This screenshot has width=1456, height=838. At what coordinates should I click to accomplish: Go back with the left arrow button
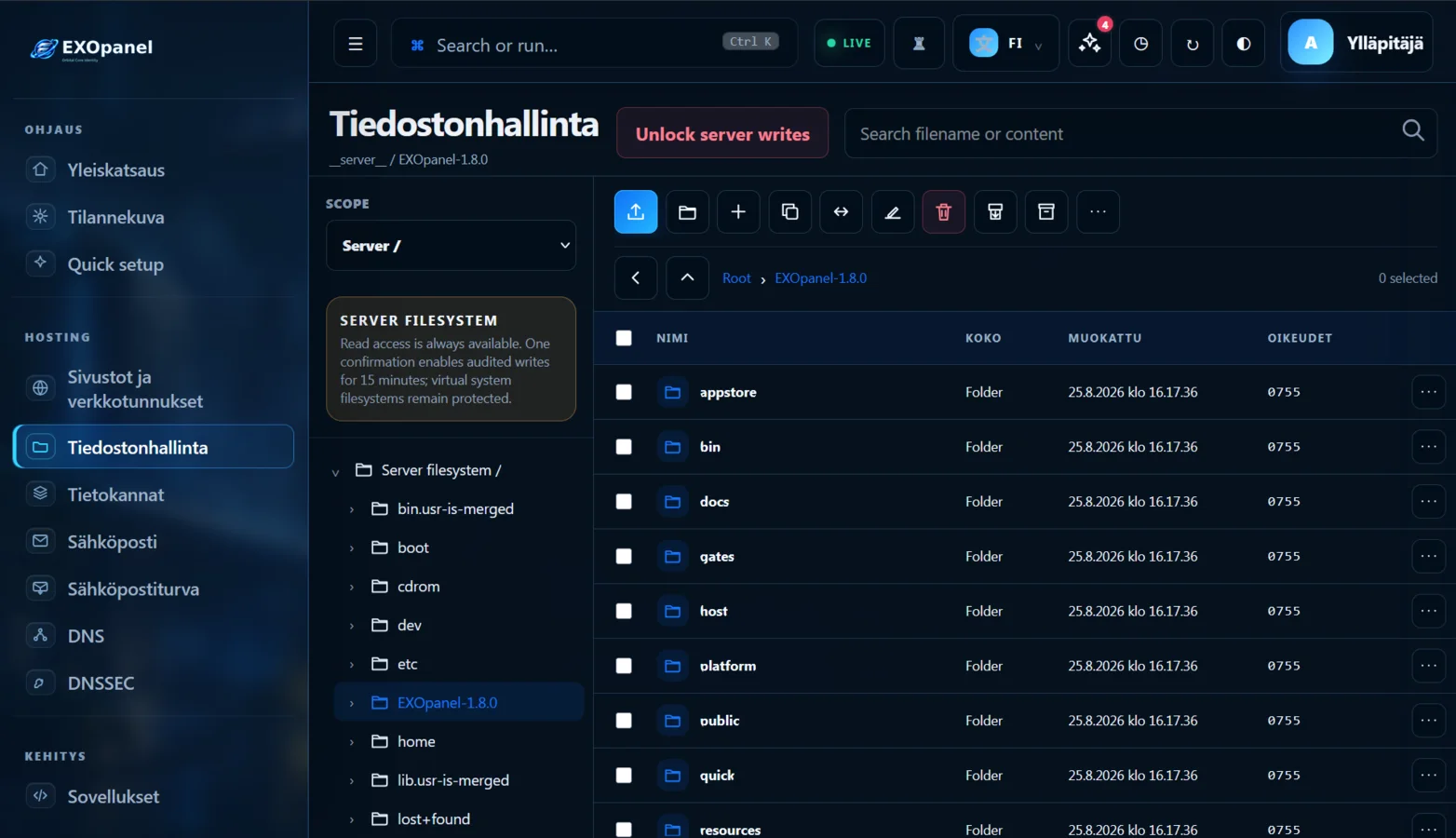tap(636, 277)
